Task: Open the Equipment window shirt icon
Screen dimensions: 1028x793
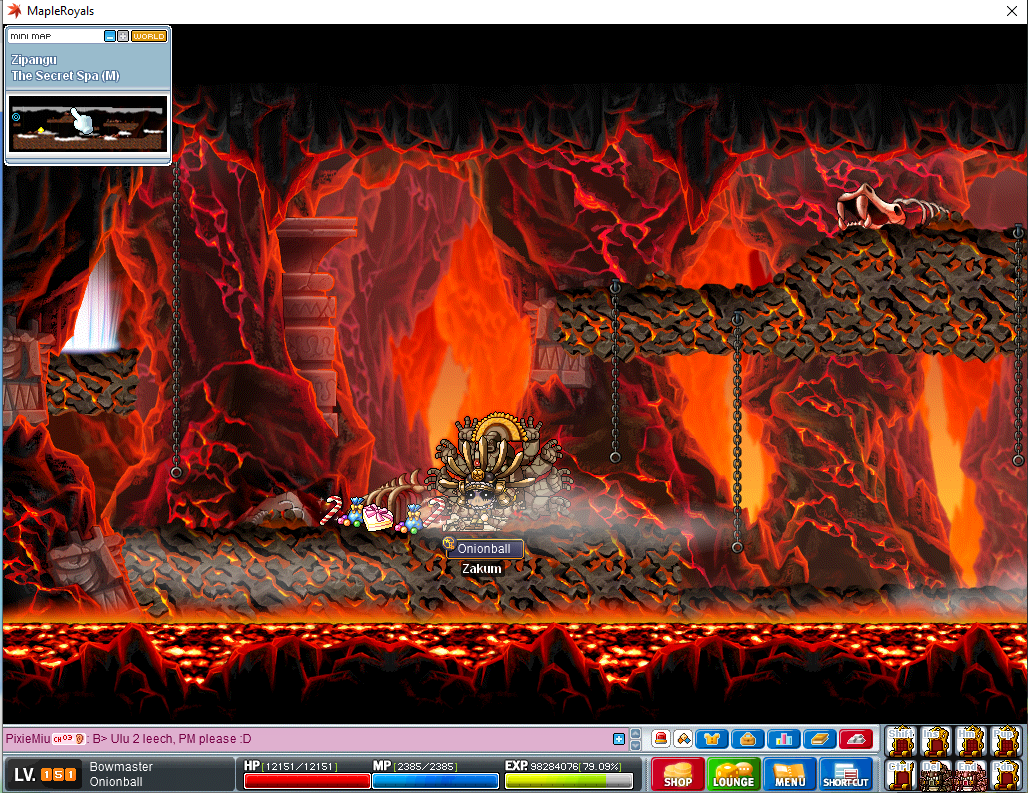Action: [x=712, y=739]
